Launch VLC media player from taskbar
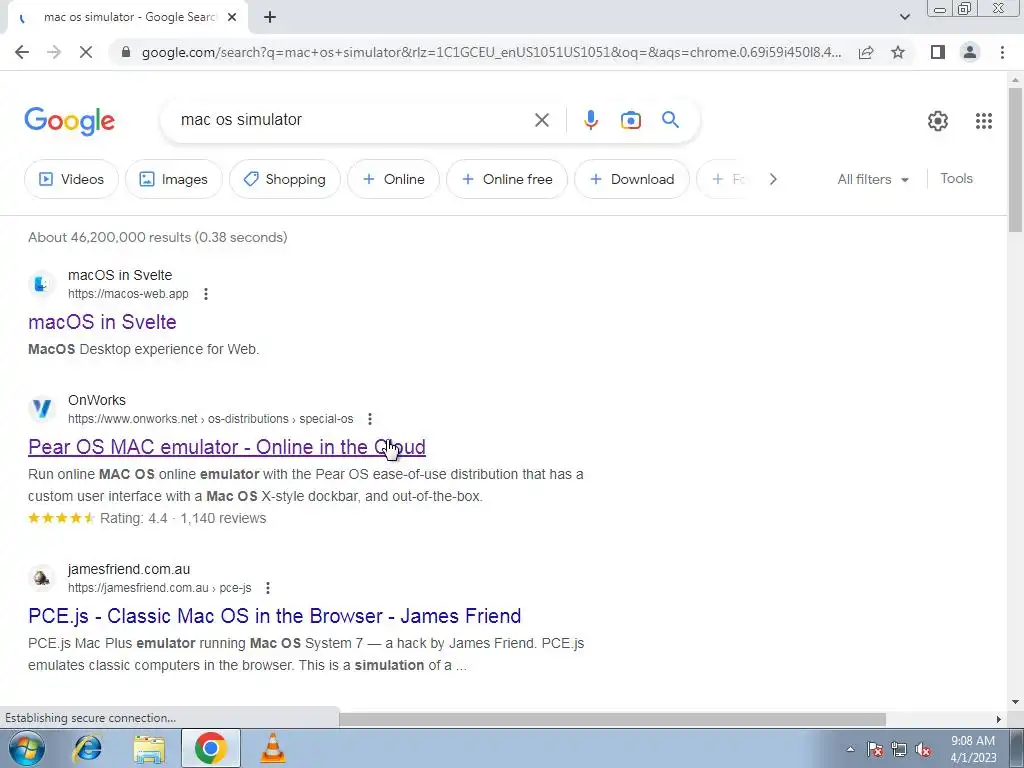Image resolution: width=1024 pixels, height=768 pixels. (x=272, y=748)
